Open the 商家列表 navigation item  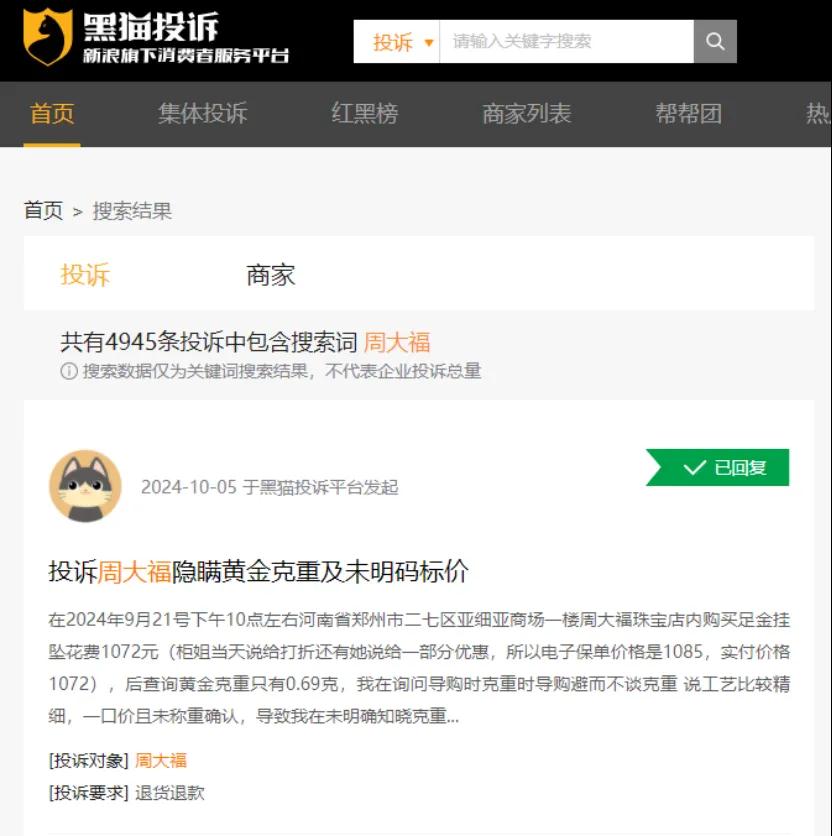(x=526, y=114)
